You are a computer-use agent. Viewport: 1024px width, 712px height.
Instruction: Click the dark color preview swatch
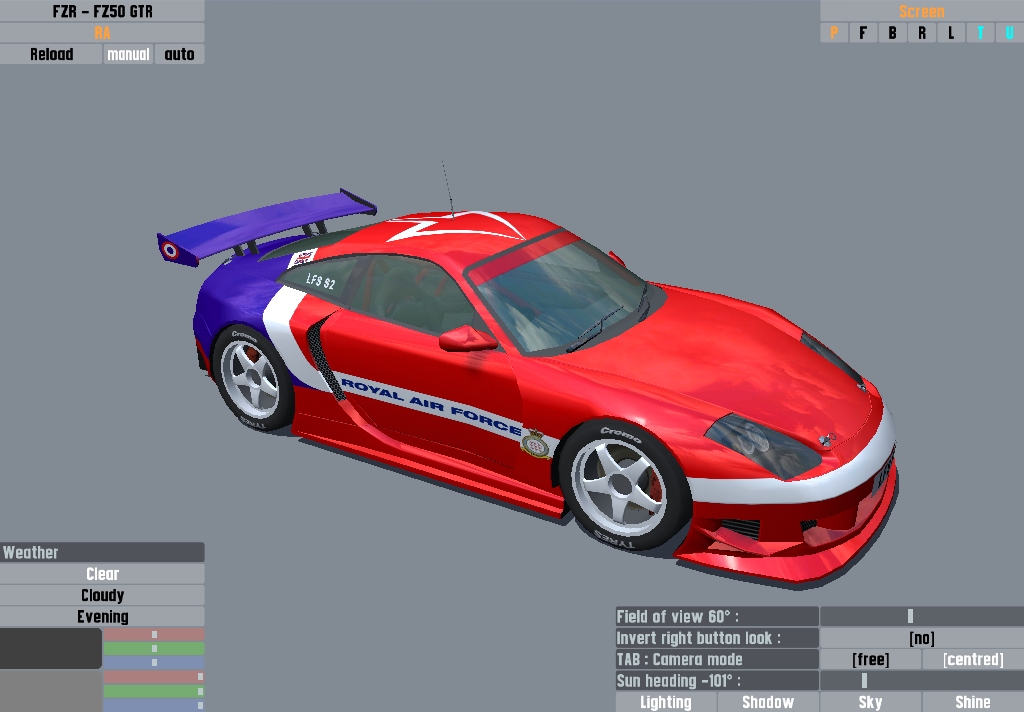click(x=51, y=648)
